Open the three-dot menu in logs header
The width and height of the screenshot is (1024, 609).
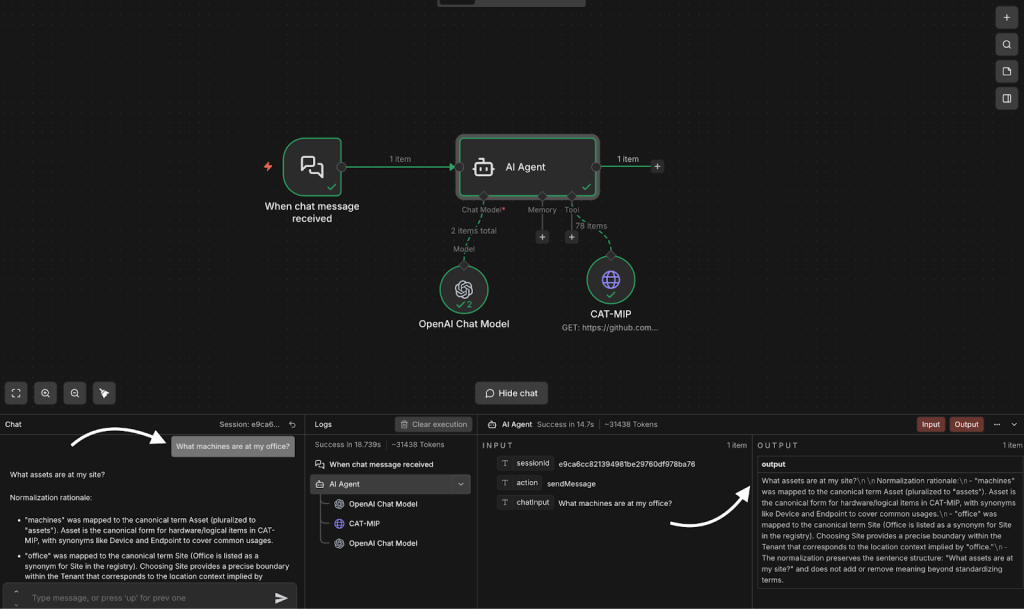click(996, 424)
